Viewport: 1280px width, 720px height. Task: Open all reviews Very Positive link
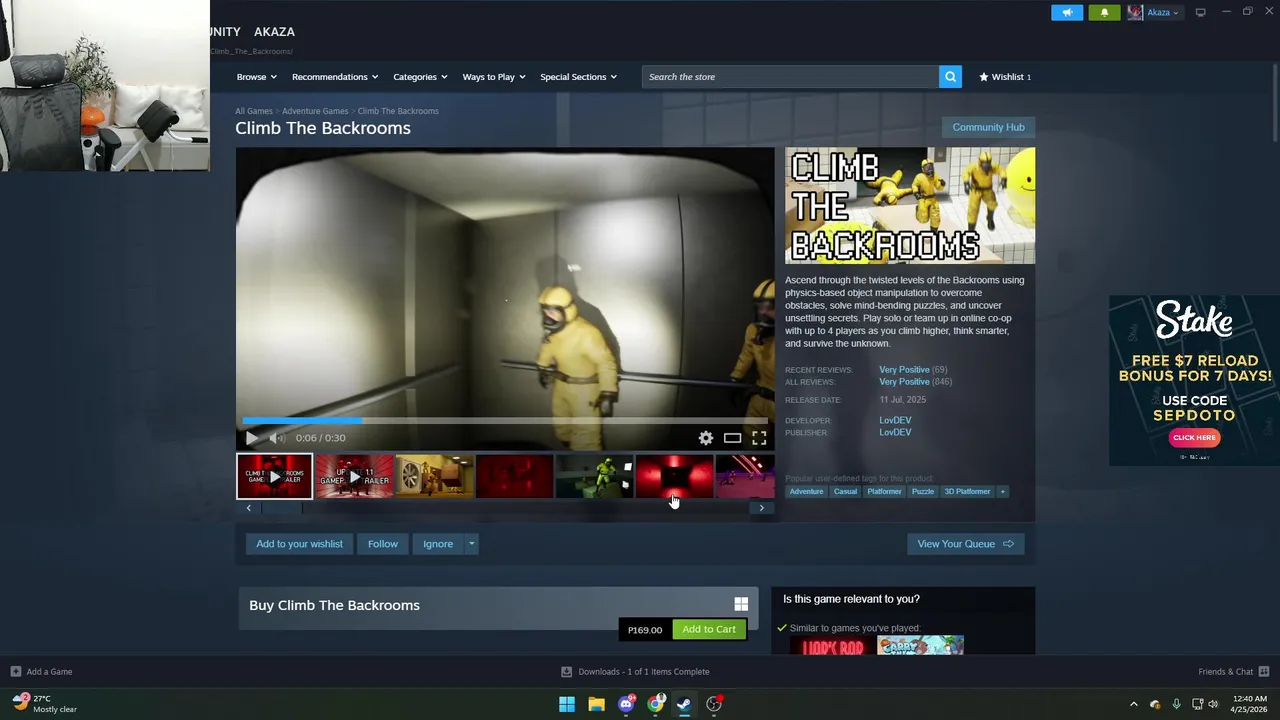(904, 382)
